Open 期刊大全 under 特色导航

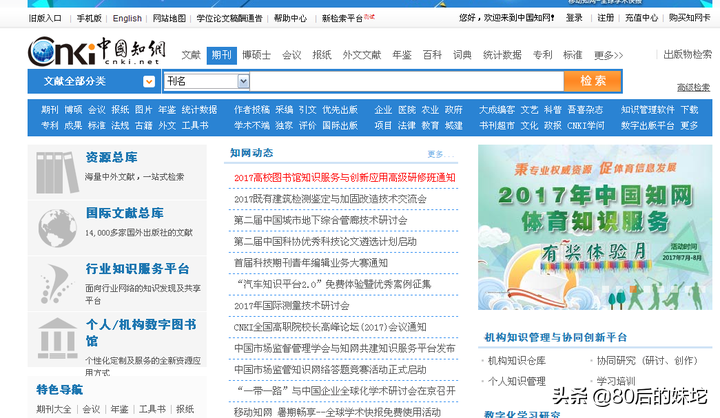click(54, 409)
